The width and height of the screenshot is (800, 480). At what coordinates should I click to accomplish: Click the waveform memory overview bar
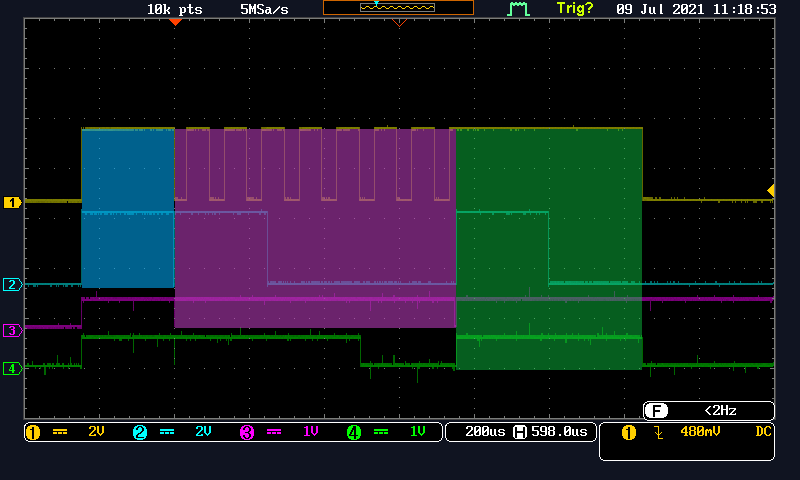[x=398, y=8]
